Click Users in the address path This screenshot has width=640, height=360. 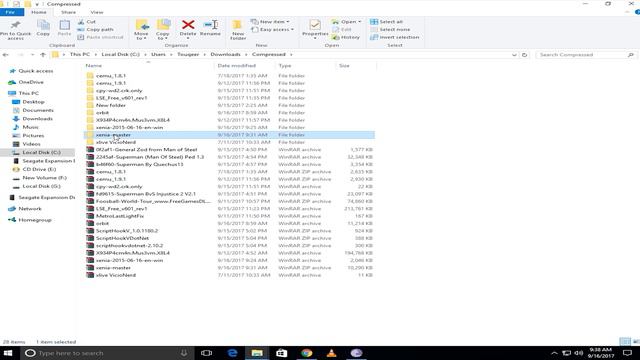(158, 54)
